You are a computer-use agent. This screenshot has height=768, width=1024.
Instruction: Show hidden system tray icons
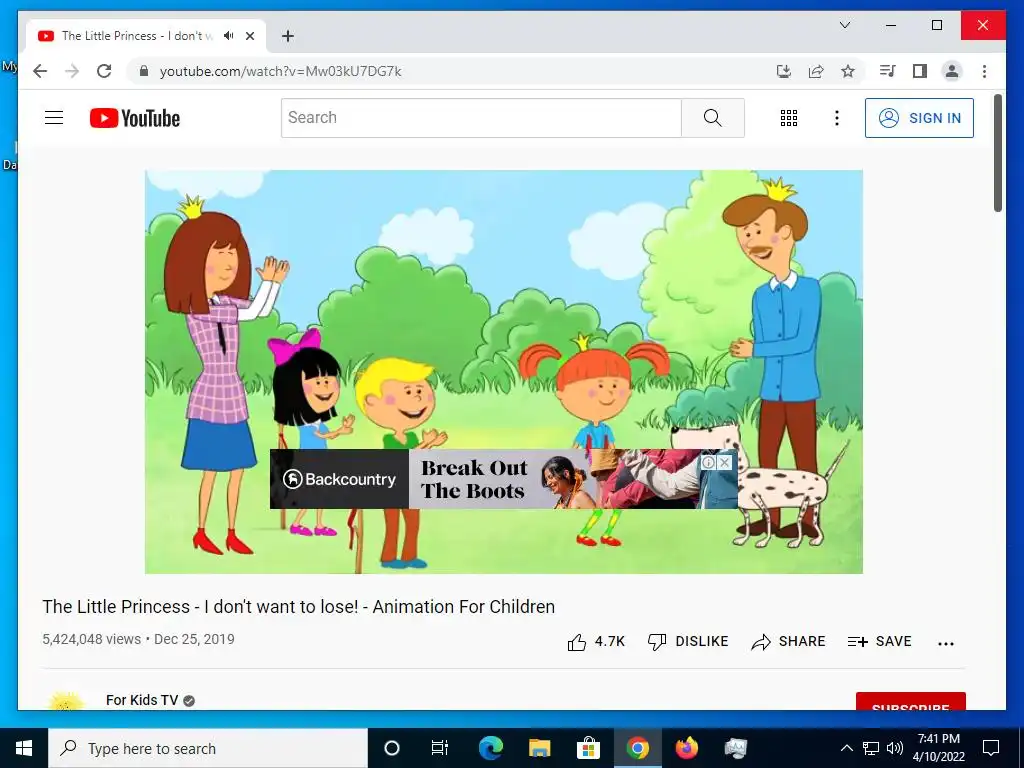click(x=846, y=748)
